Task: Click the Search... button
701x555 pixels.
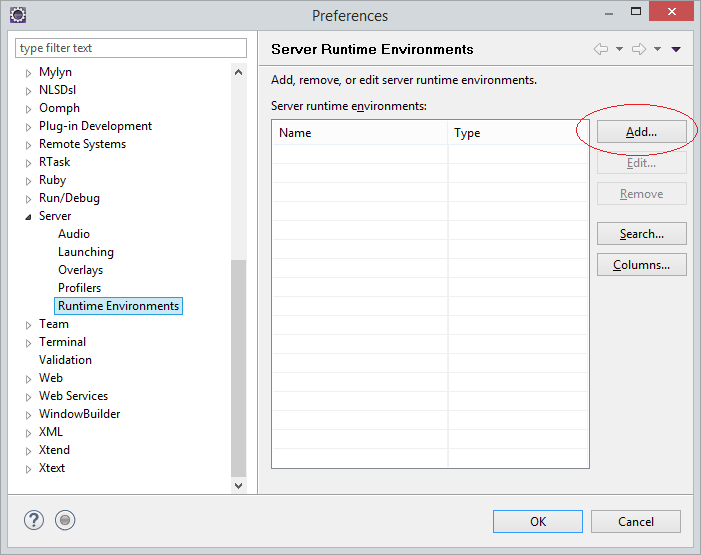Action: [x=642, y=233]
